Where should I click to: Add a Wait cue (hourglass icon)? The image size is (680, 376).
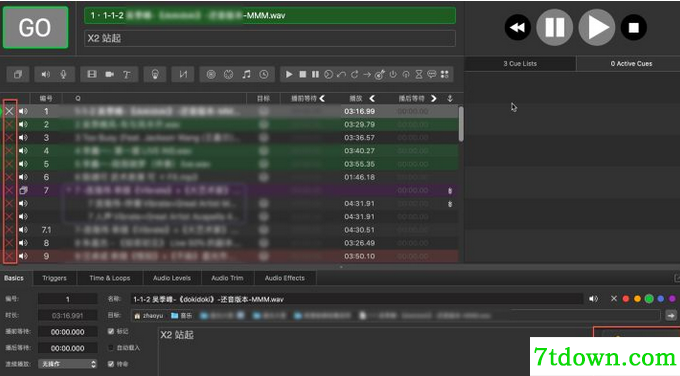pos(419,75)
